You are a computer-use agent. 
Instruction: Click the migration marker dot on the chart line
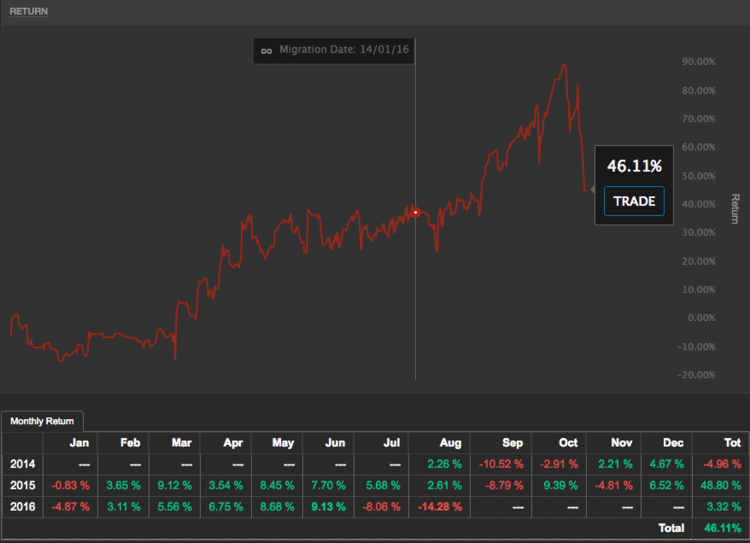(x=416, y=212)
